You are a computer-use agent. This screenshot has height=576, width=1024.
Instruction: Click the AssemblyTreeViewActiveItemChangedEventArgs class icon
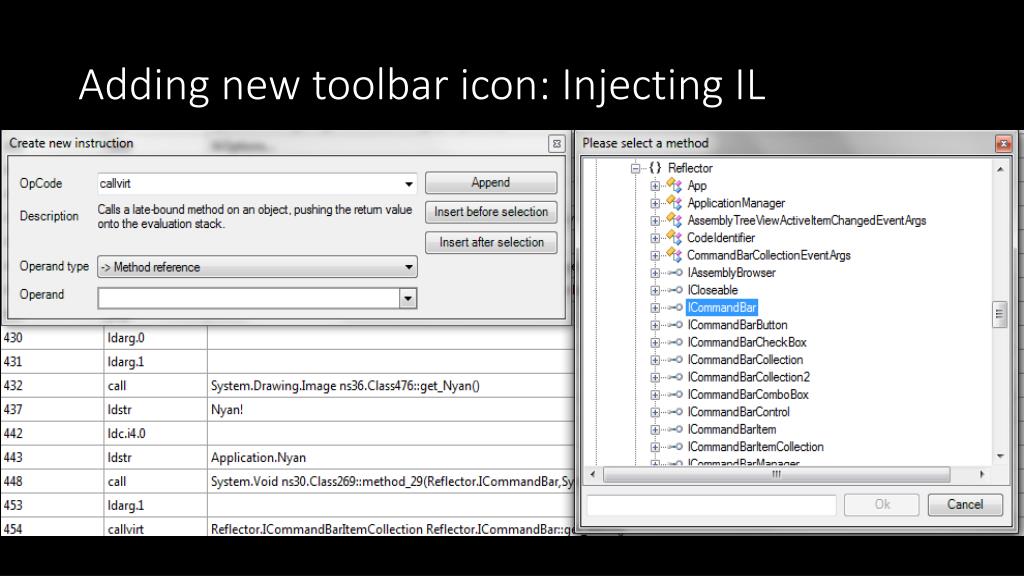pos(674,221)
